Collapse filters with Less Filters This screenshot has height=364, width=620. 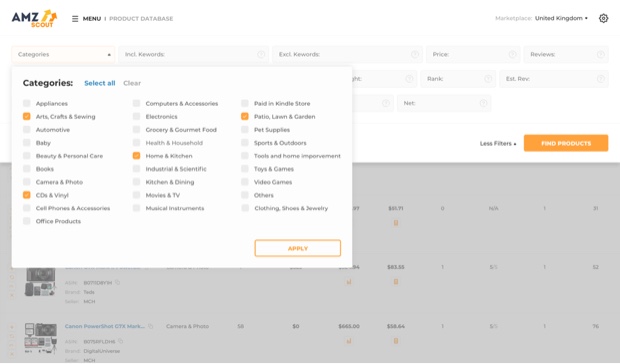point(498,143)
